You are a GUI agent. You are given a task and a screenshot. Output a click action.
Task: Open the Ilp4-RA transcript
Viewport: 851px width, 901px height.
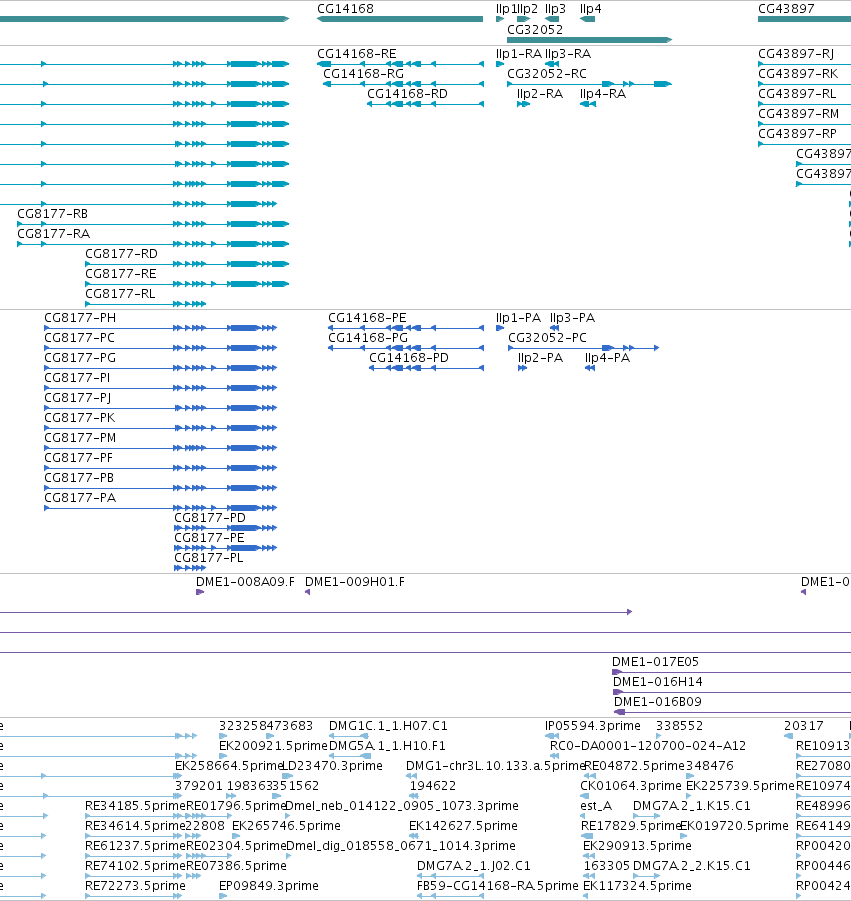point(603,94)
